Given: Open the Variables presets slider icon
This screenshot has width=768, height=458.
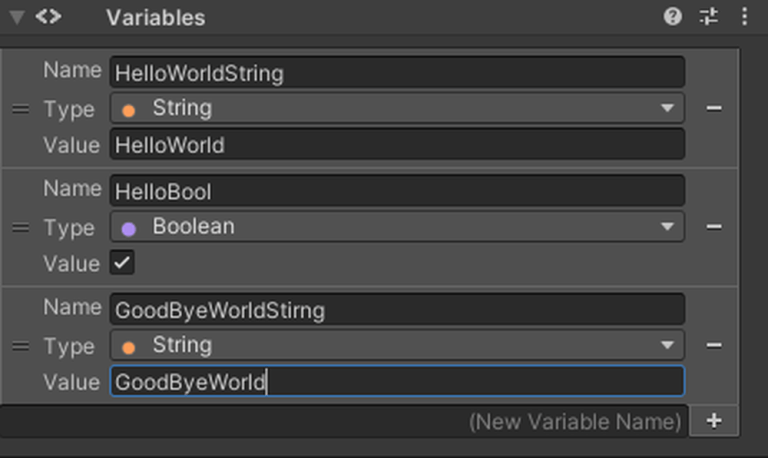Looking at the screenshot, I should coord(709,16).
